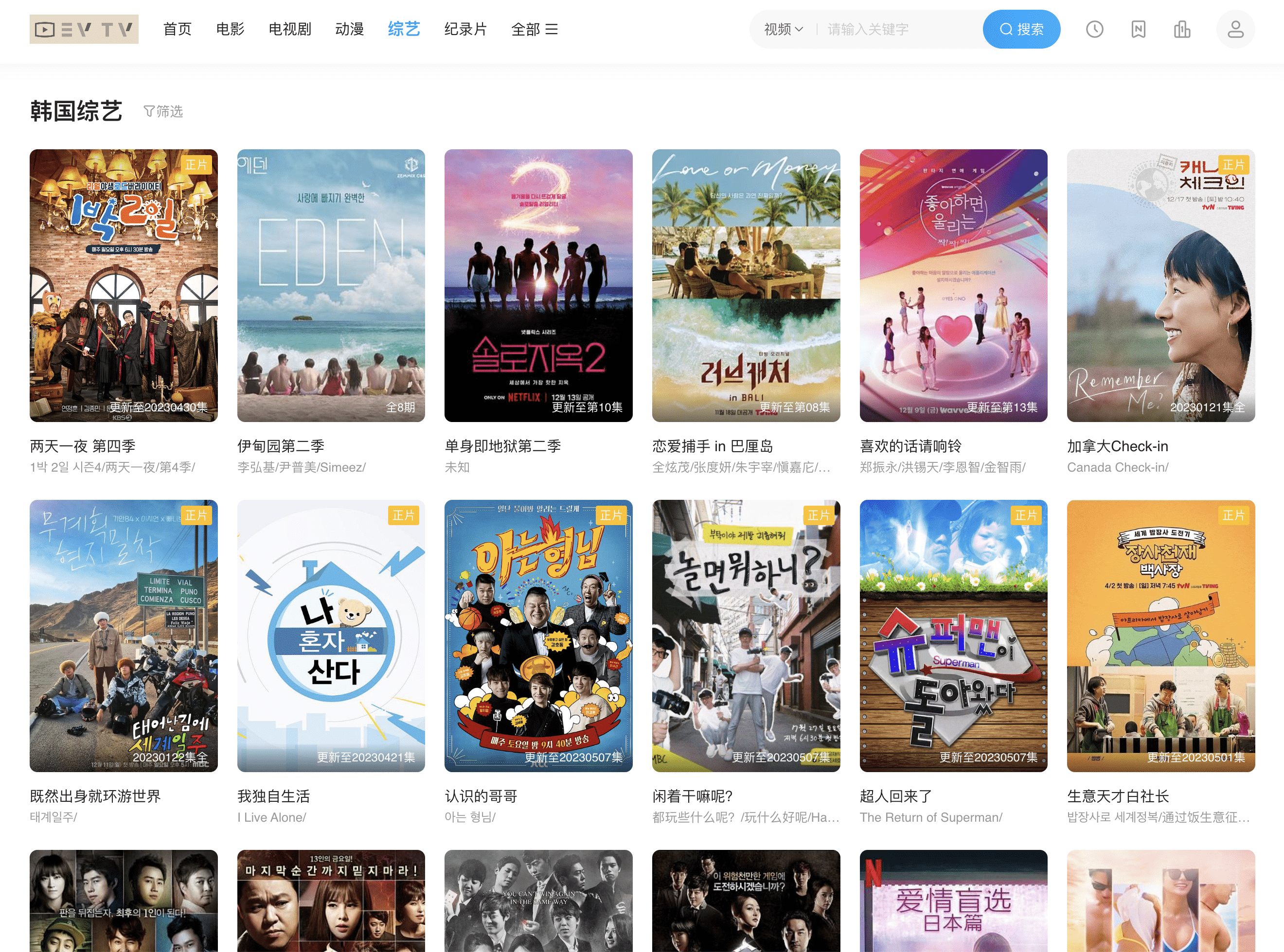Open the 纪录片 section
This screenshot has width=1284, height=952.
click(x=465, y=29)
